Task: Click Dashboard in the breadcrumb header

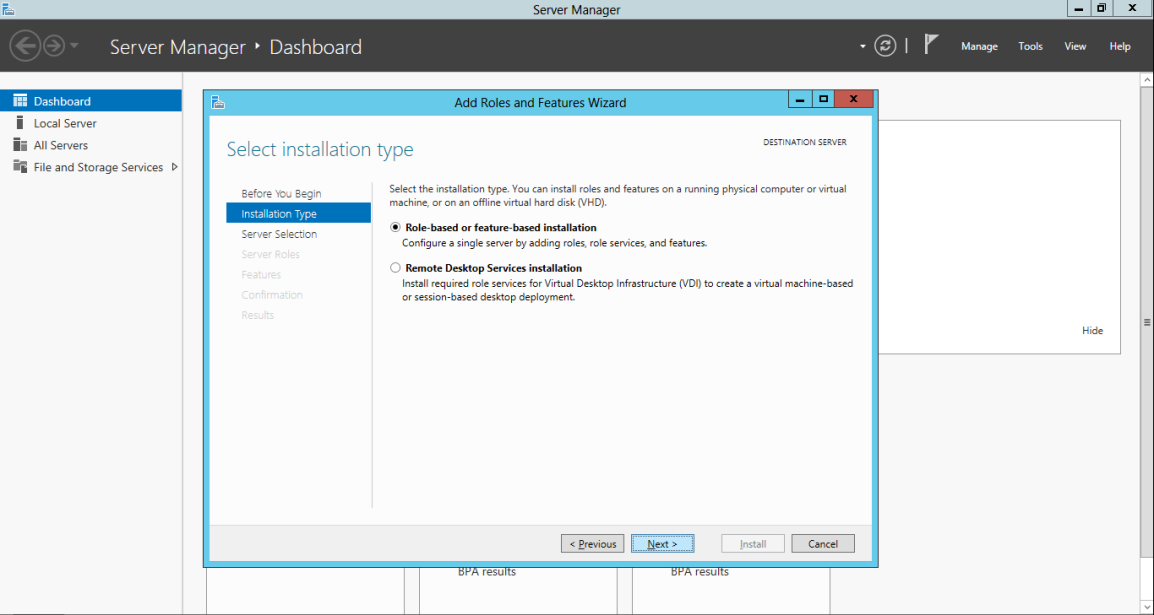Action: (x=316, y=47)
